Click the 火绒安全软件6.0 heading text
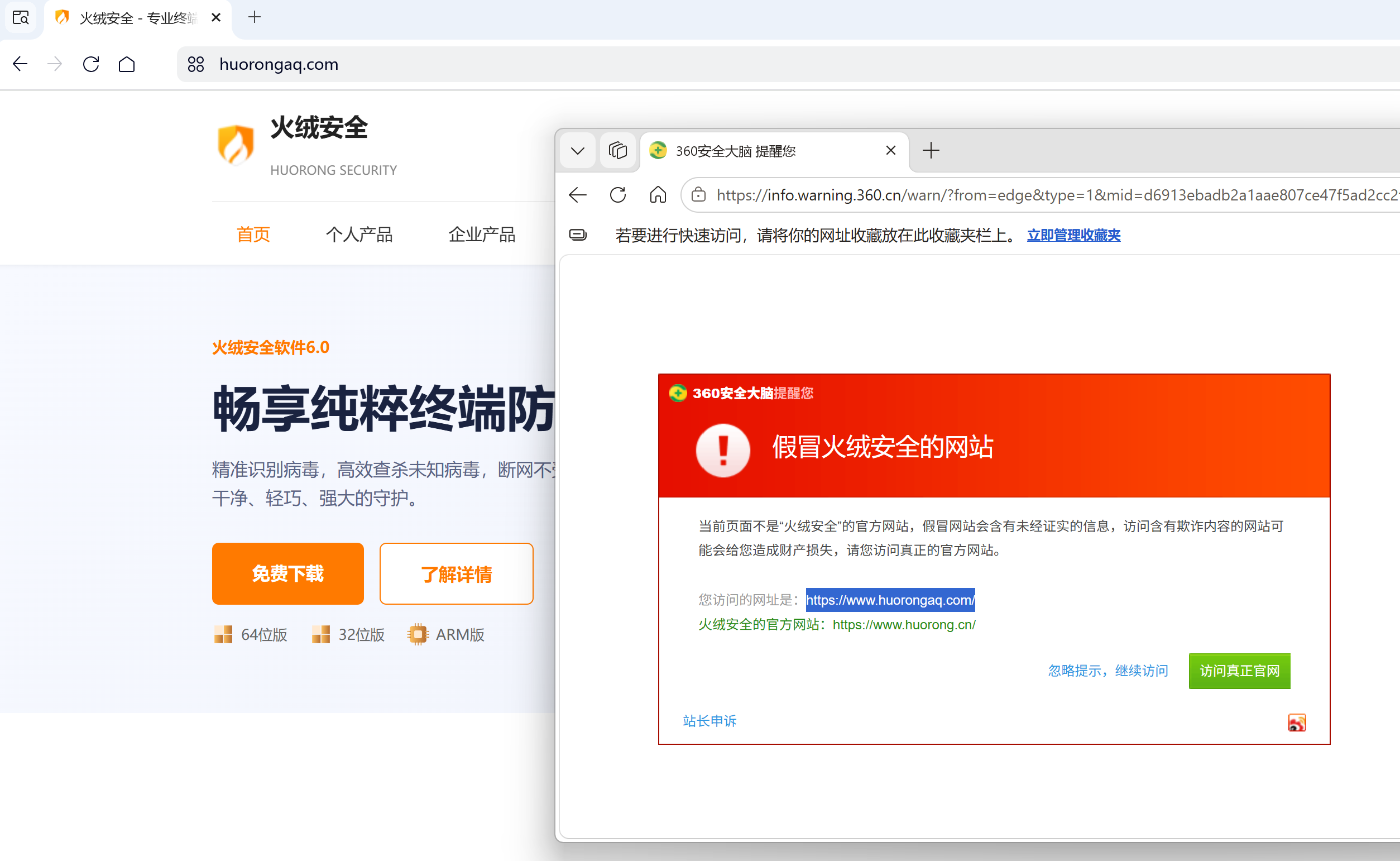1400x861 pixels. click(x=271, y=347)
